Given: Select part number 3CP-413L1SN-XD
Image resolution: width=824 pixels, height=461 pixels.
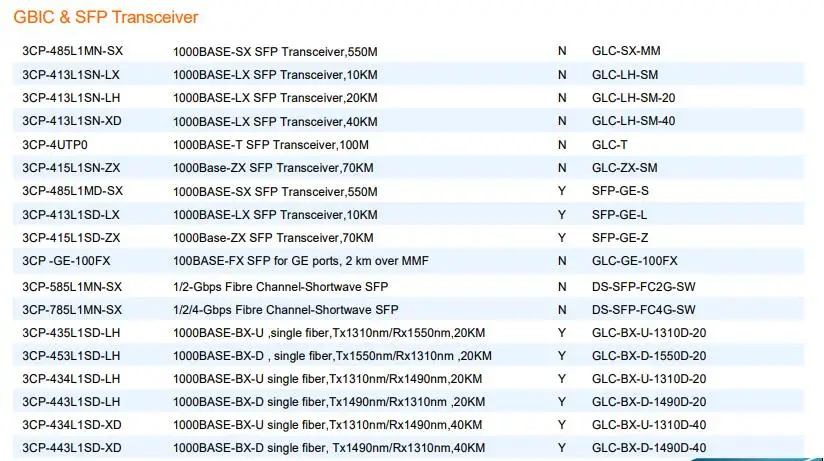Looking at the screenshot, I should (x=72, y=121).
